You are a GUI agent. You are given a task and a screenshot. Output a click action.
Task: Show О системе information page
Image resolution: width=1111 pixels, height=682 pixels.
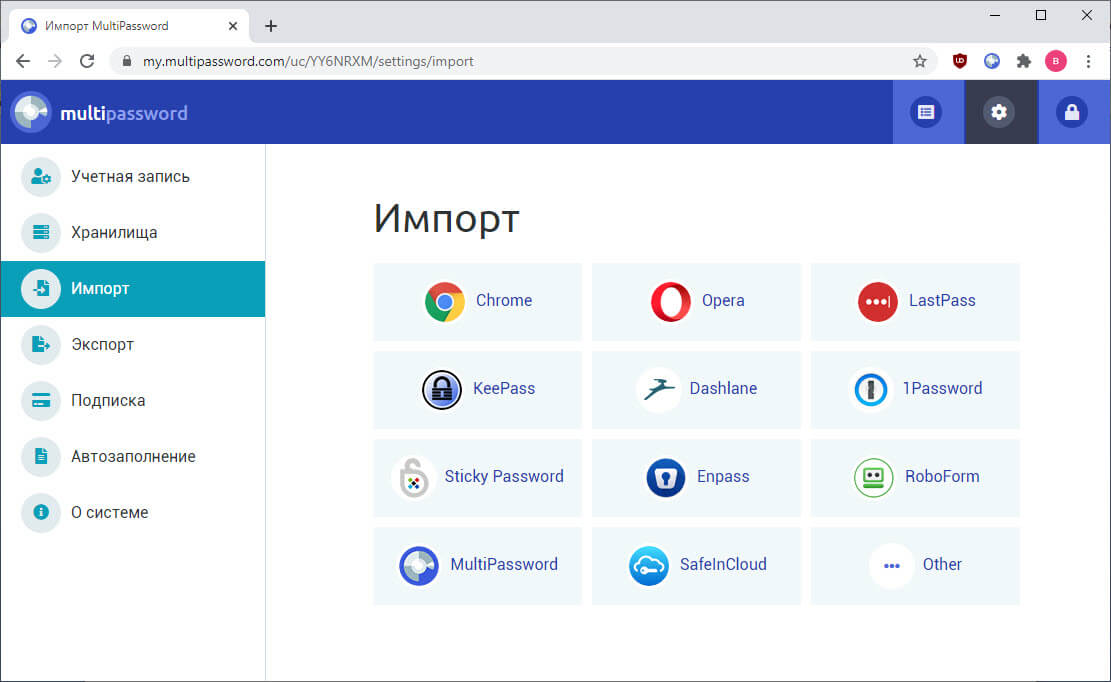[x=133, y=512]
